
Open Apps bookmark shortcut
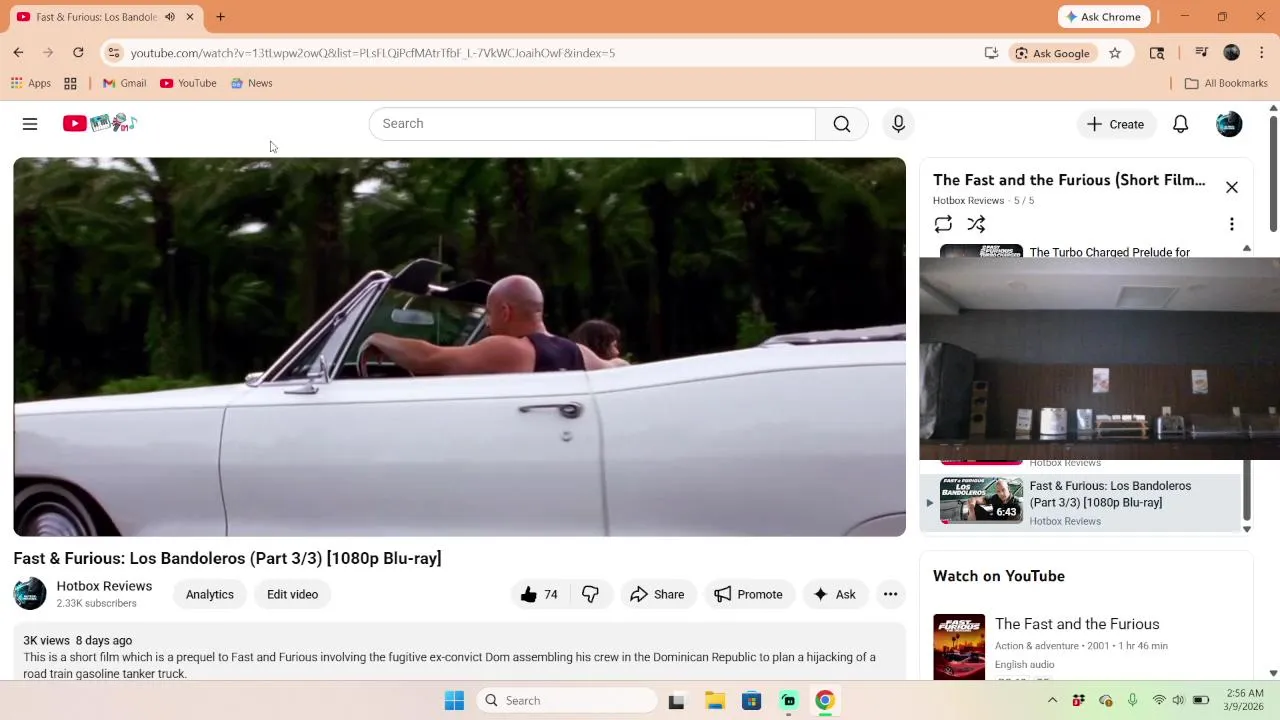coord(31,83)
